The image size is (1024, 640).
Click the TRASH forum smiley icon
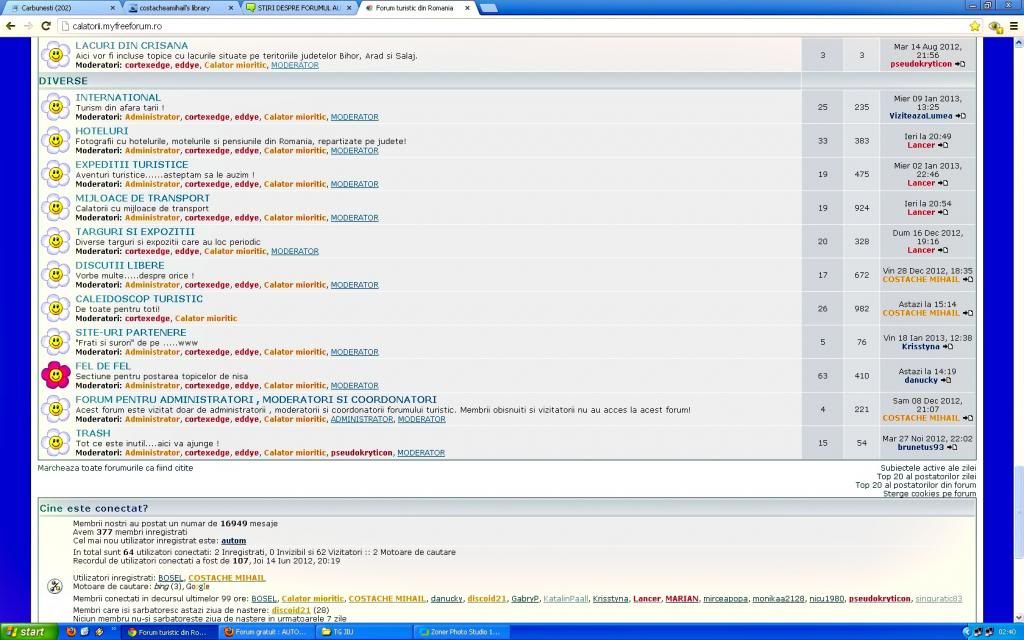pyautogui.click(x=55, y=442)
